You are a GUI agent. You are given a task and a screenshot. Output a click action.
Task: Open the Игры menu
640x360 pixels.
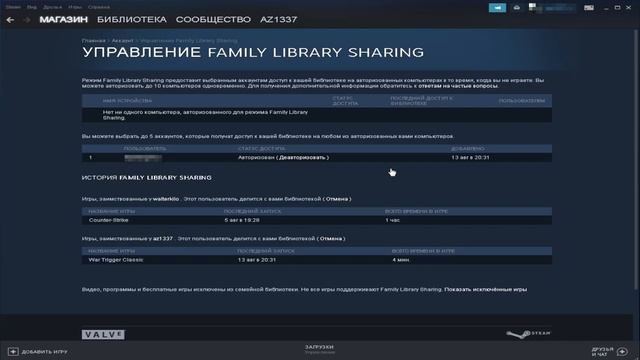tap(75, 7)
